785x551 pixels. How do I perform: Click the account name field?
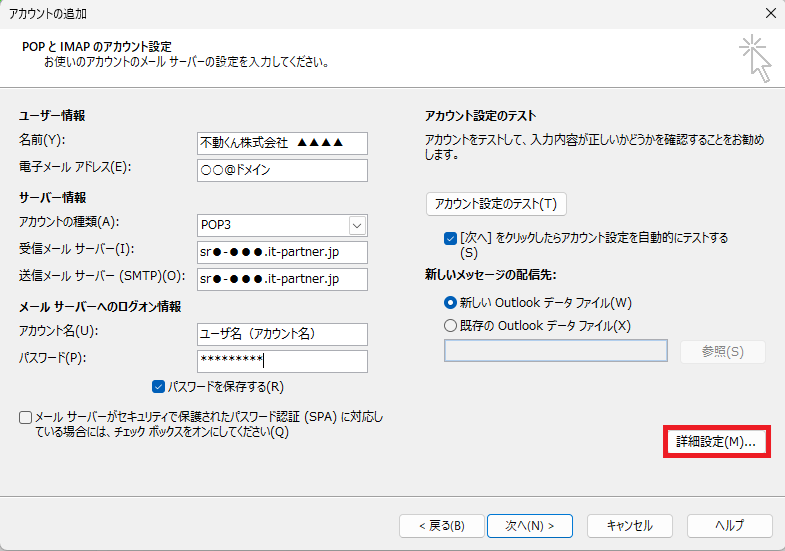(282, 333)
